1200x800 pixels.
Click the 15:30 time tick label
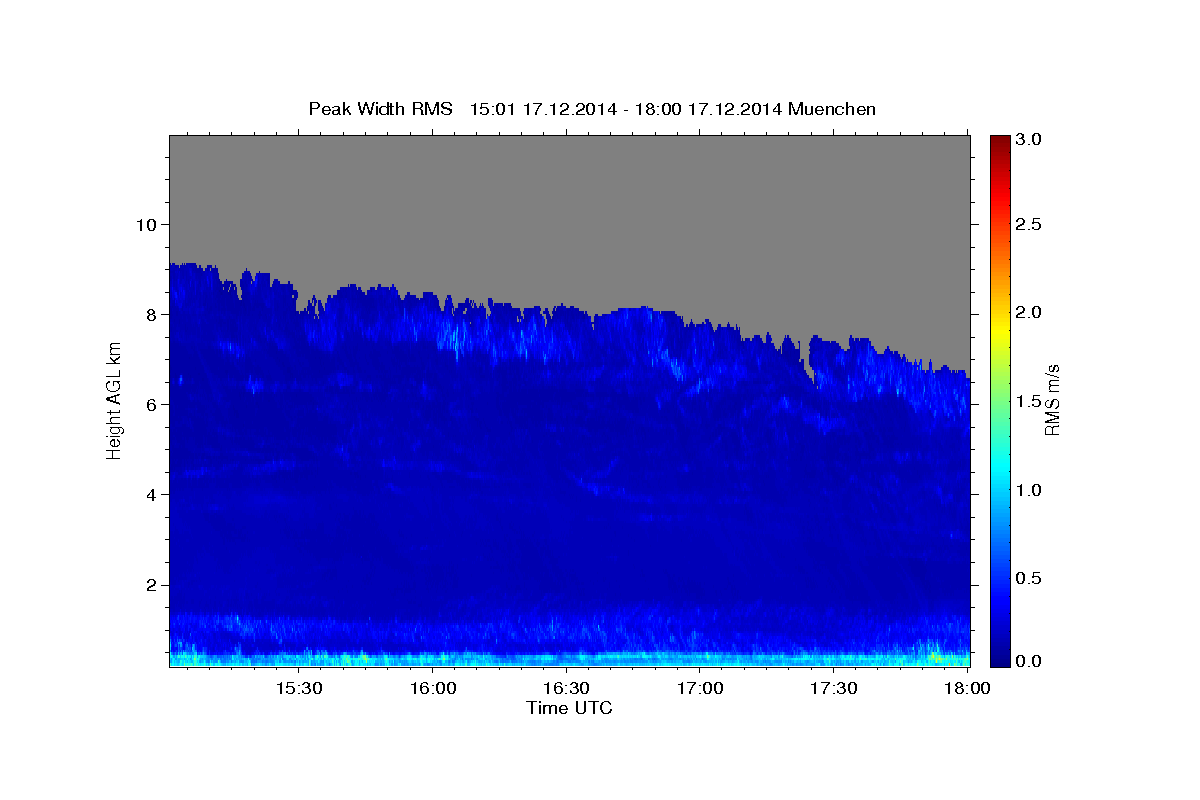click(298, 689)
